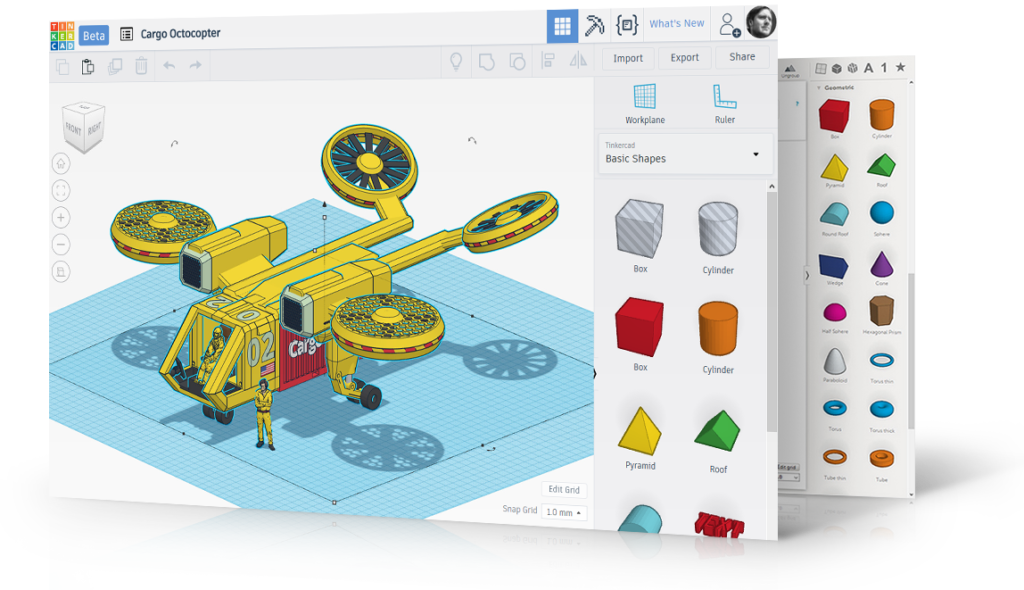The width and height of the screenshot is (1024, 590).
Task: Collapse the shapes panel with the side arrow
Action: coord(594,374)
